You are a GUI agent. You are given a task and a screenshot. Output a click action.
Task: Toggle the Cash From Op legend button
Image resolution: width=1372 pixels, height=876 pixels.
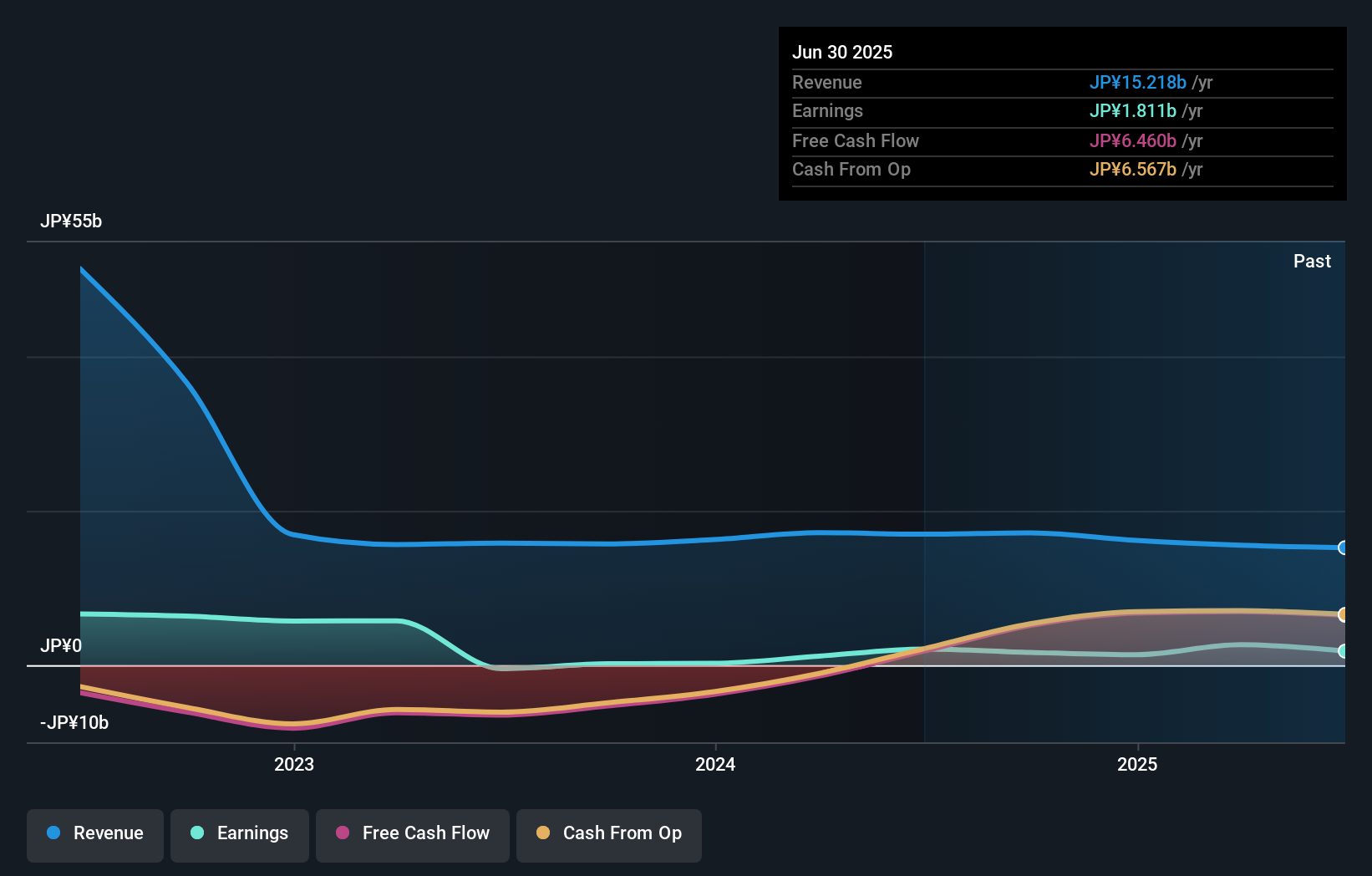(x=609, y=835)
